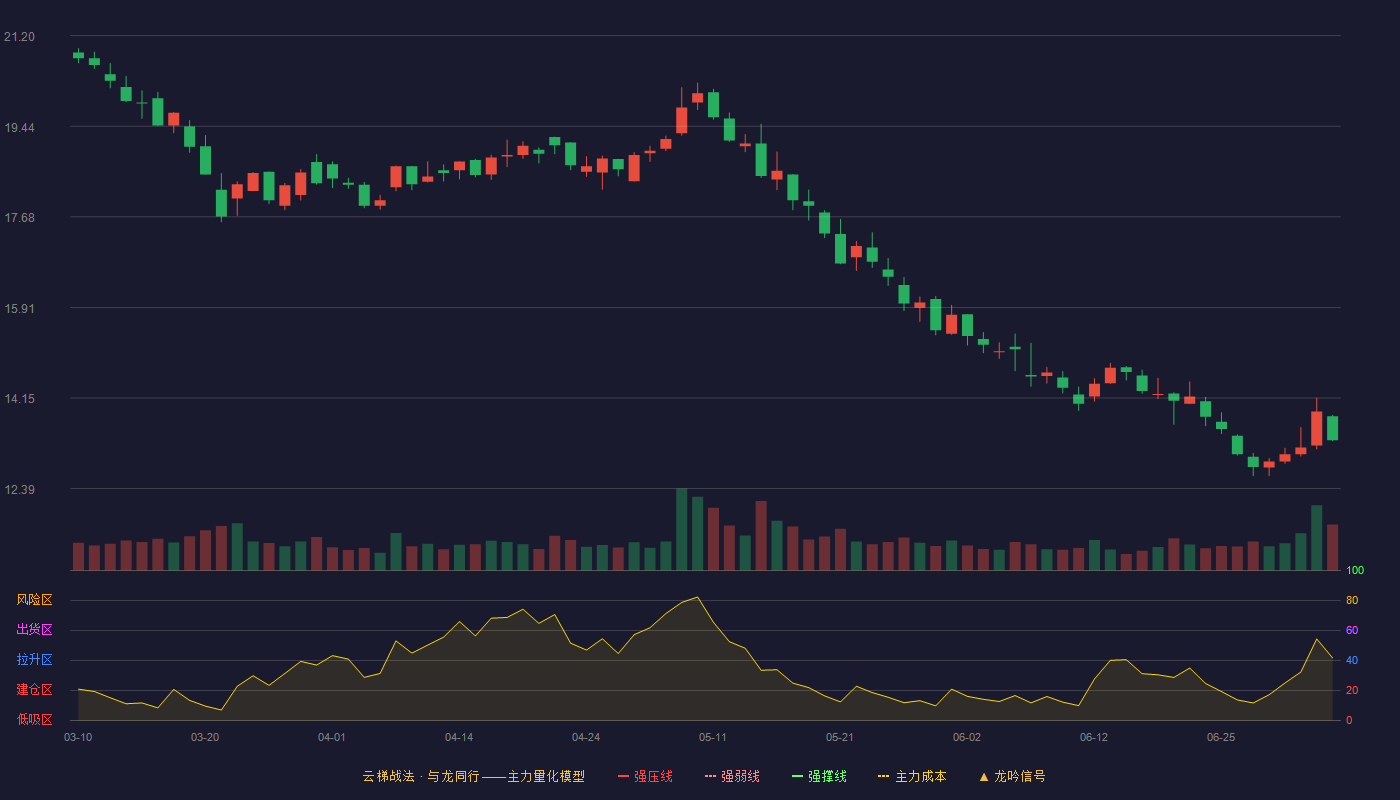Click the 05-21 date label

[840, 737]
